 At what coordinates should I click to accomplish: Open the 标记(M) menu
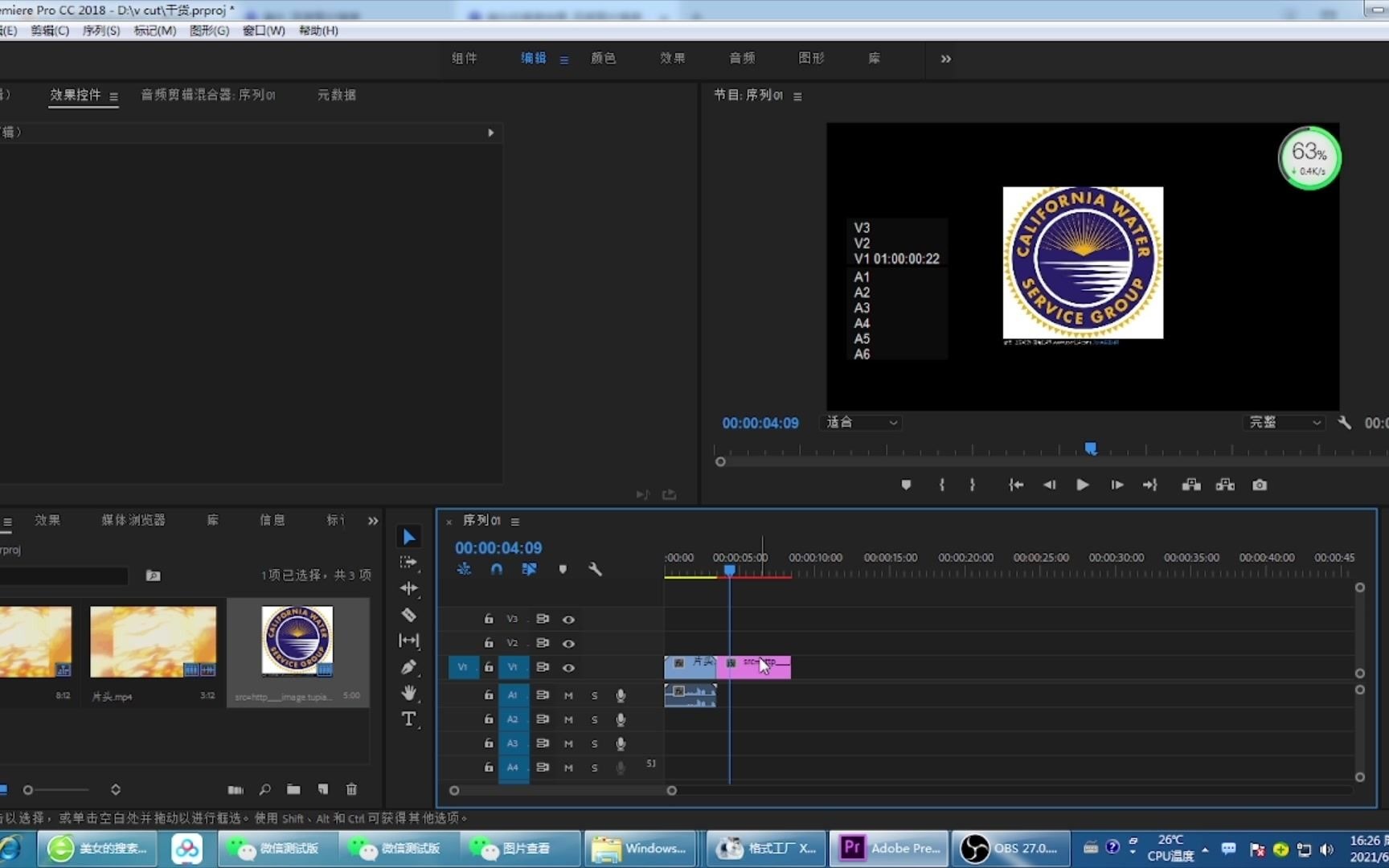tap(155, 31)
